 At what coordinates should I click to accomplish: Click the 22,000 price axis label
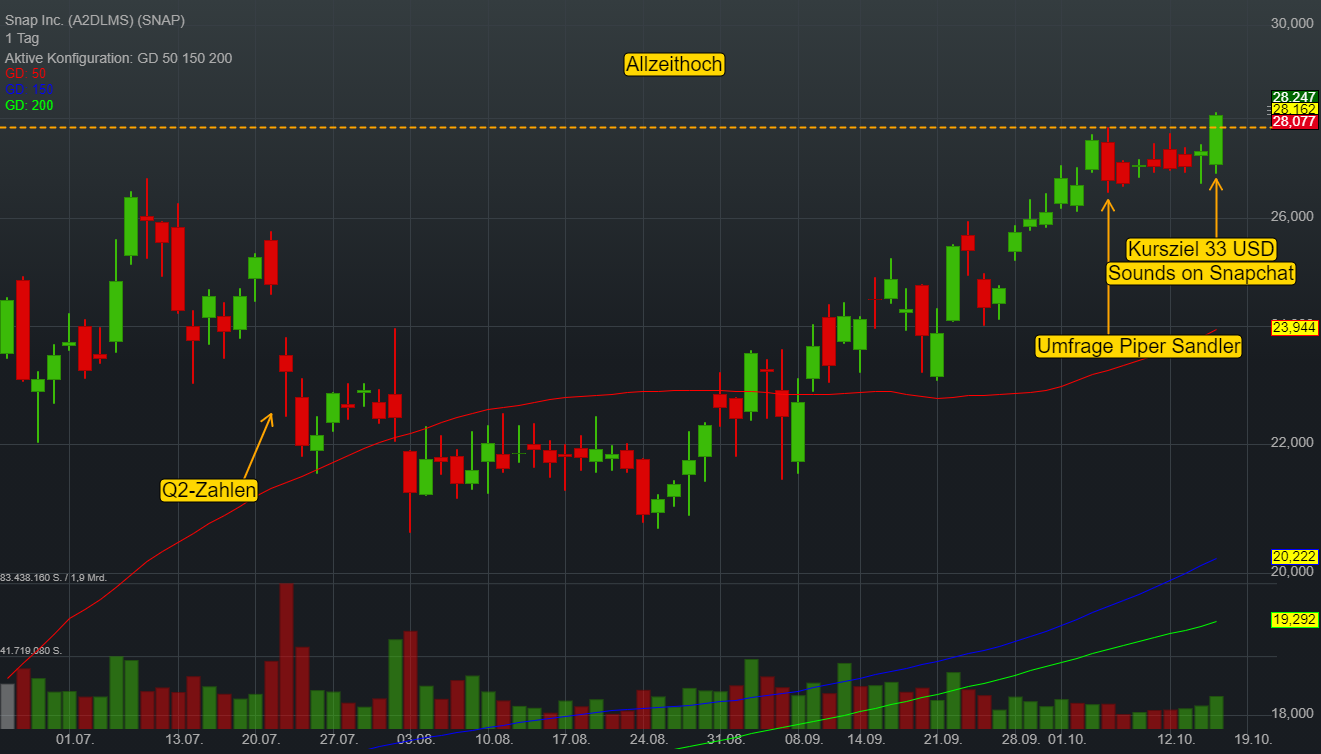point(1293,443)
